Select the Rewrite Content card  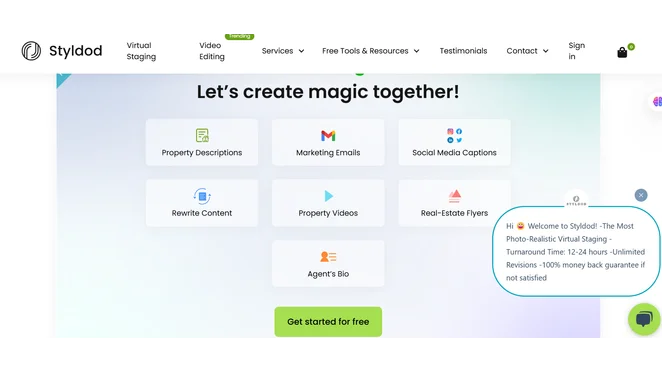pyautogui.click(x=202, y=203)
